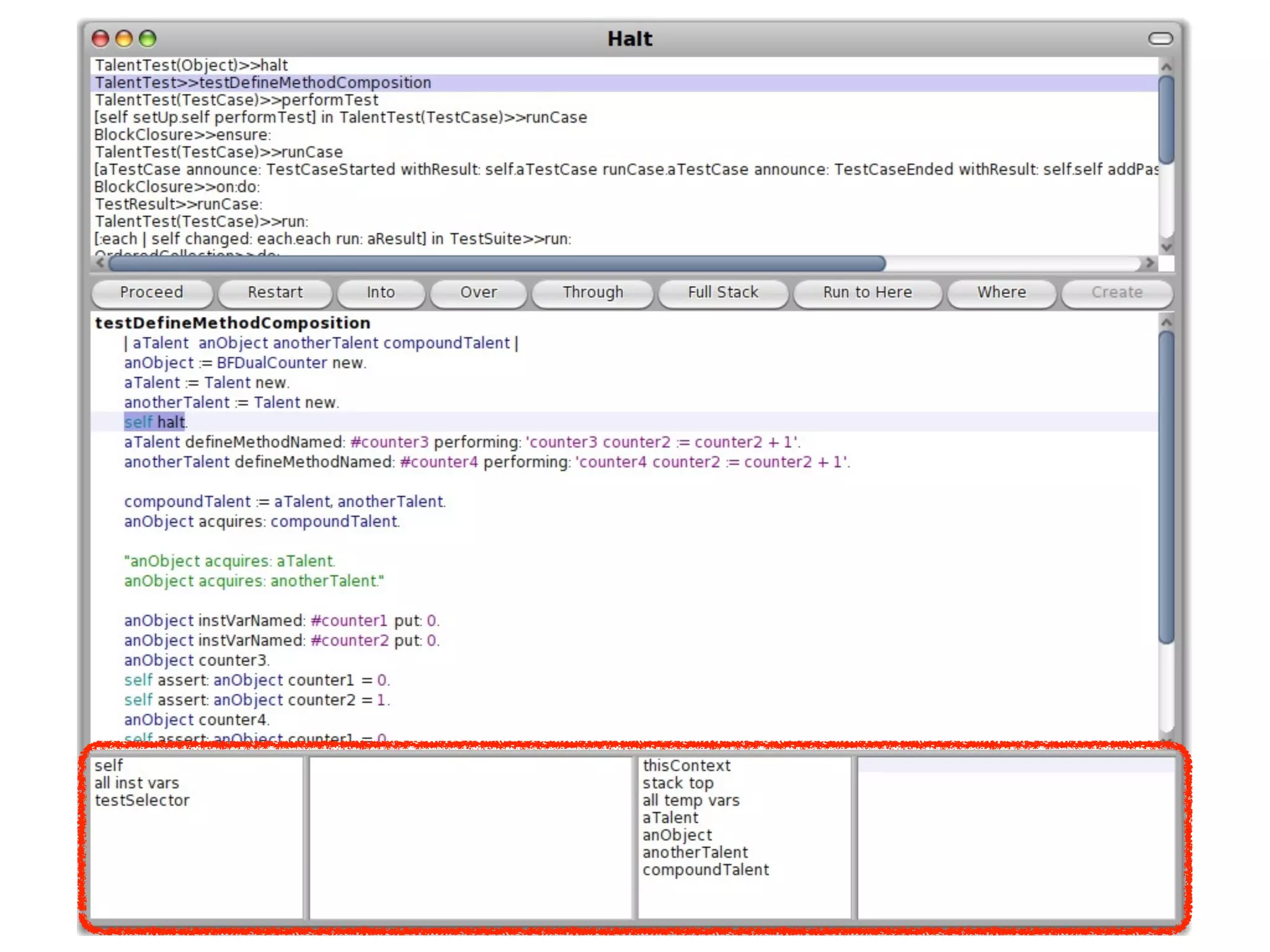Click the Through button
Screen dimensions: 1270x952
(592, 293)
